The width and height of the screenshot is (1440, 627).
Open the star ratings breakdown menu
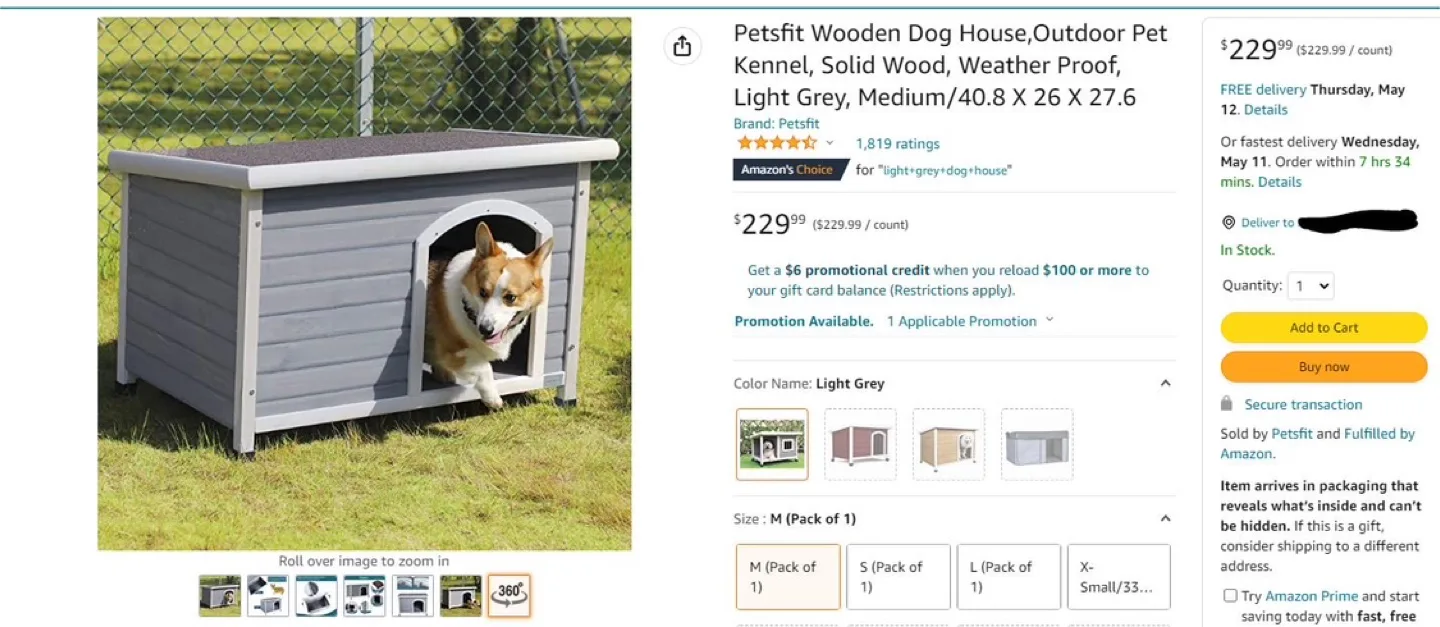[830, 143]
